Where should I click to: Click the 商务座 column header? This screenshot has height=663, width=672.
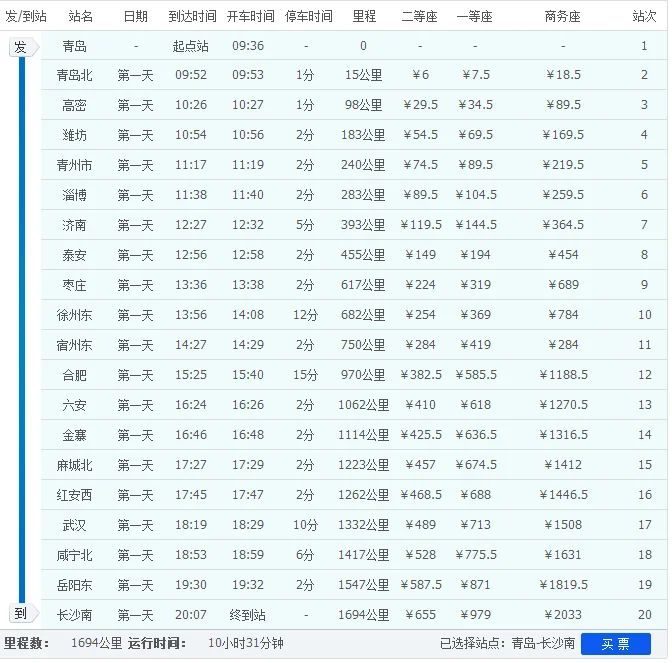click(562, 16)
